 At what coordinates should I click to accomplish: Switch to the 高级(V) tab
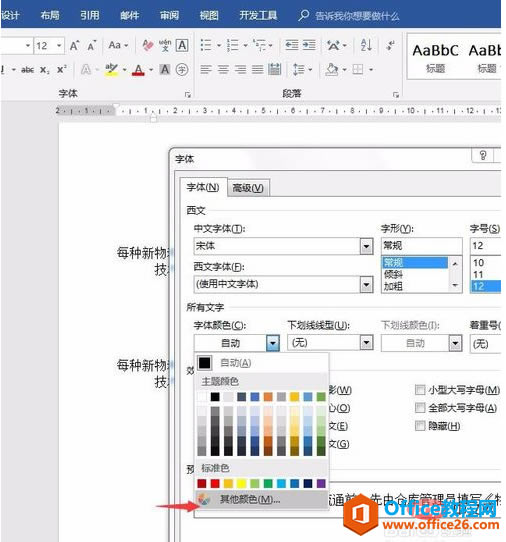tap(248, 188)
